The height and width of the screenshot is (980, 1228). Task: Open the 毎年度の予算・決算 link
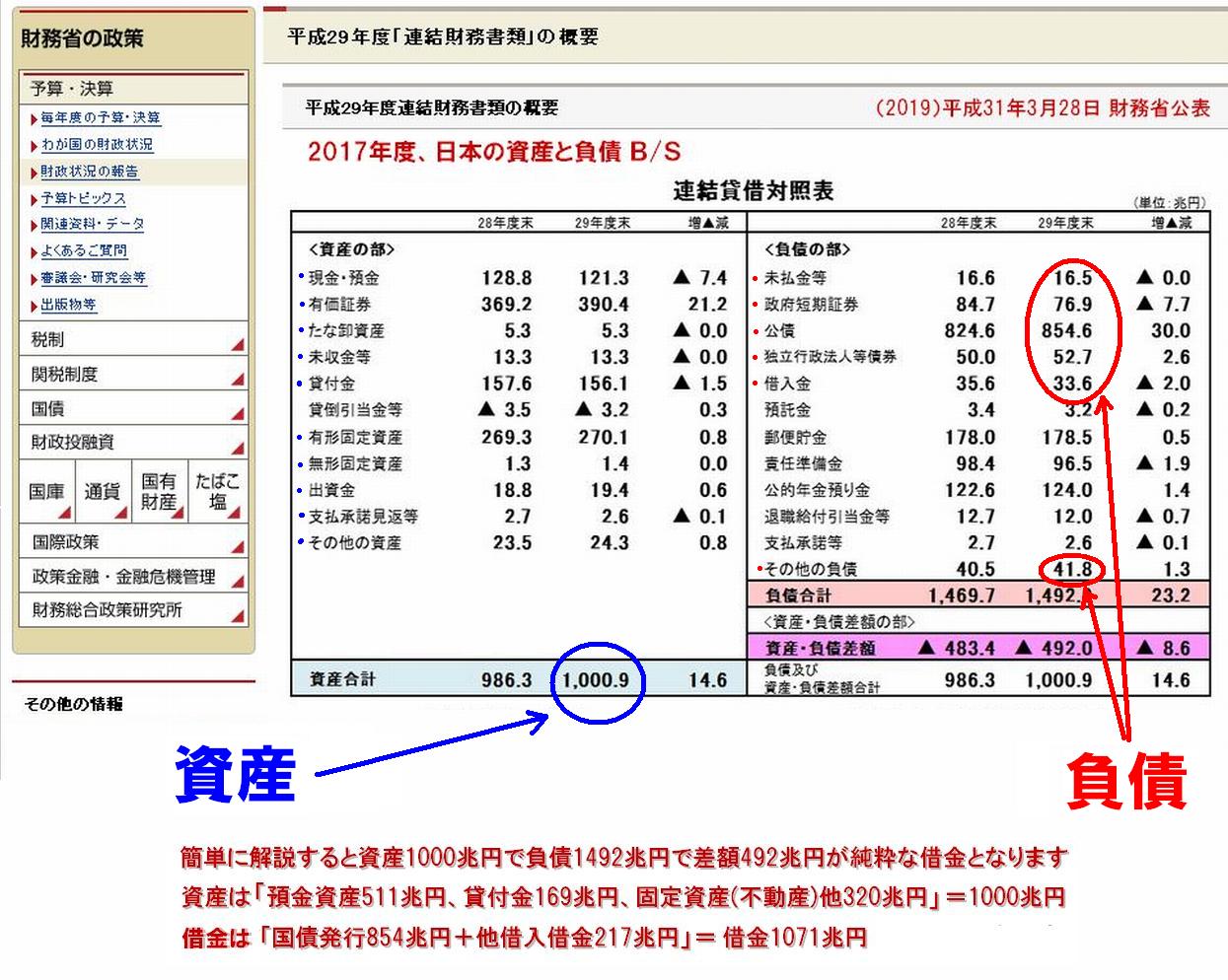[x=101, y=118]
